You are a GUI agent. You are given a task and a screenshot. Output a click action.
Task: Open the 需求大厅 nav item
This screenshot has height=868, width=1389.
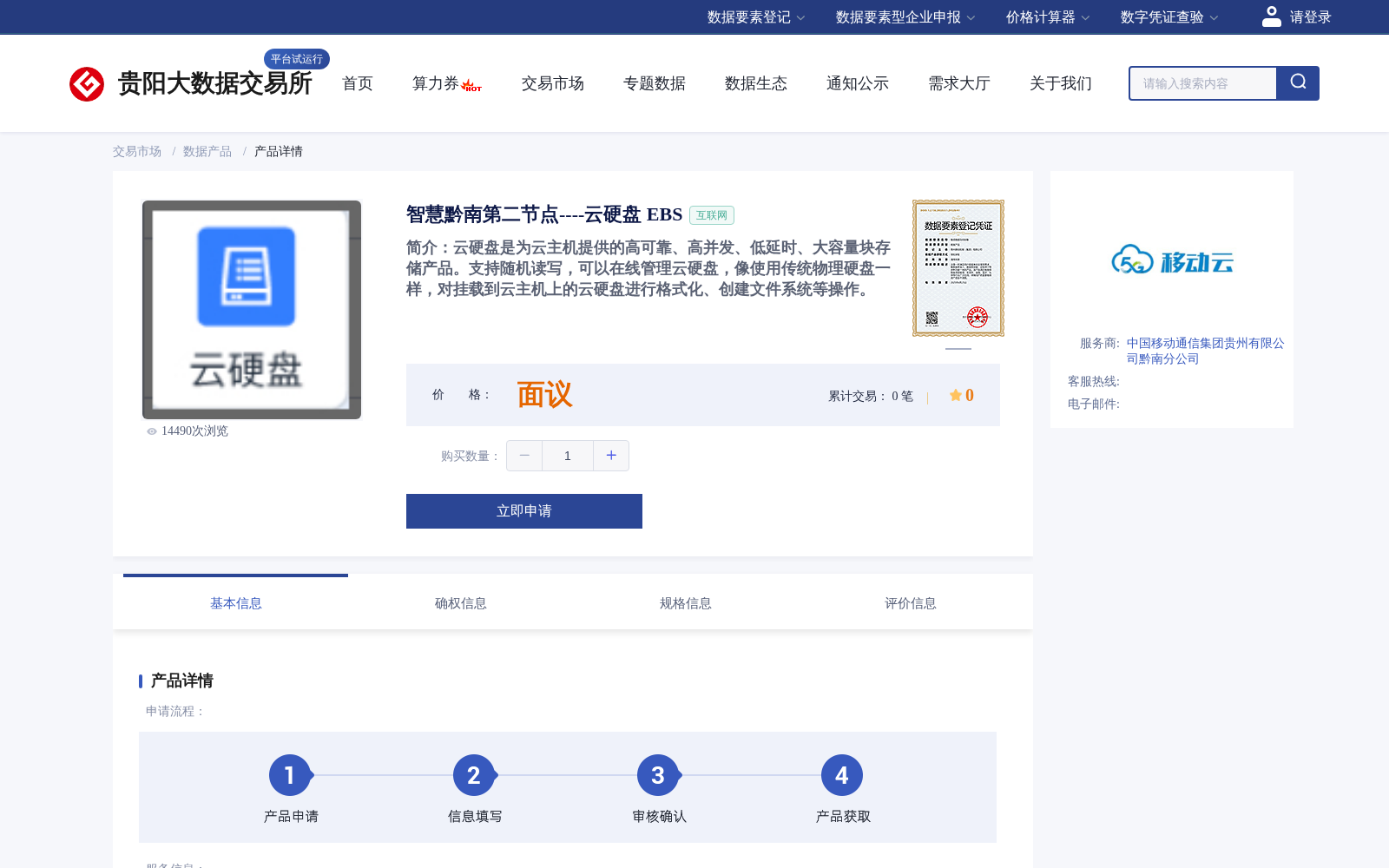coord(959,83)
